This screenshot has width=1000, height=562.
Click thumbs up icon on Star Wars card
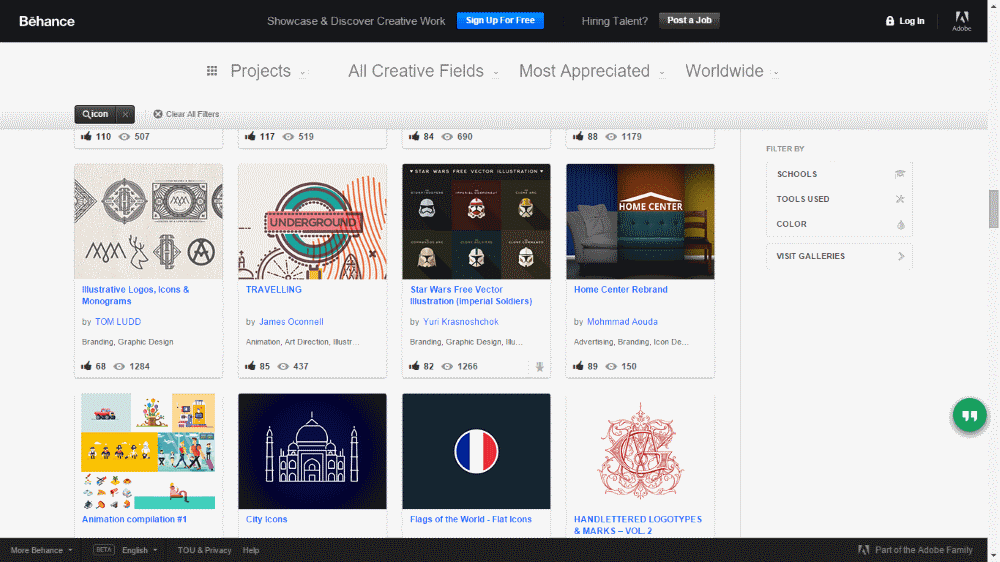pos(414,366)
